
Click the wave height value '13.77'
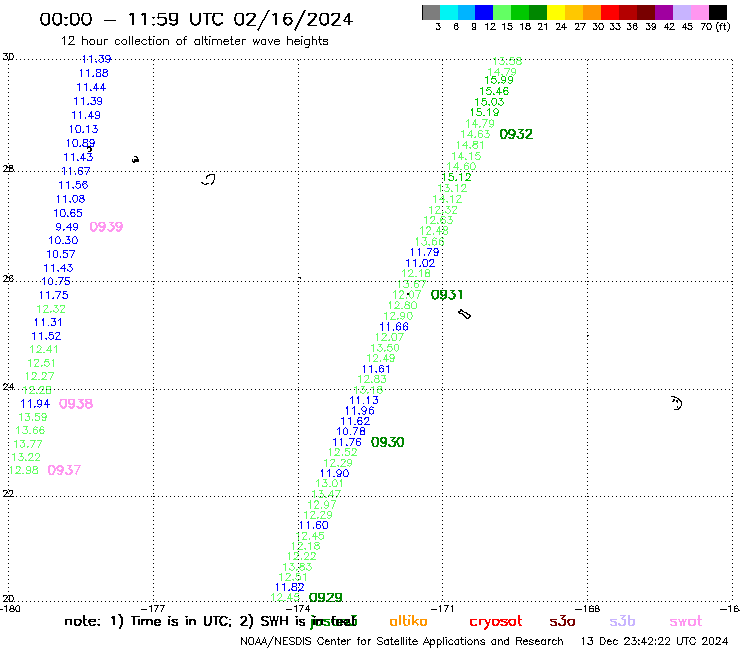coord(28,444)
